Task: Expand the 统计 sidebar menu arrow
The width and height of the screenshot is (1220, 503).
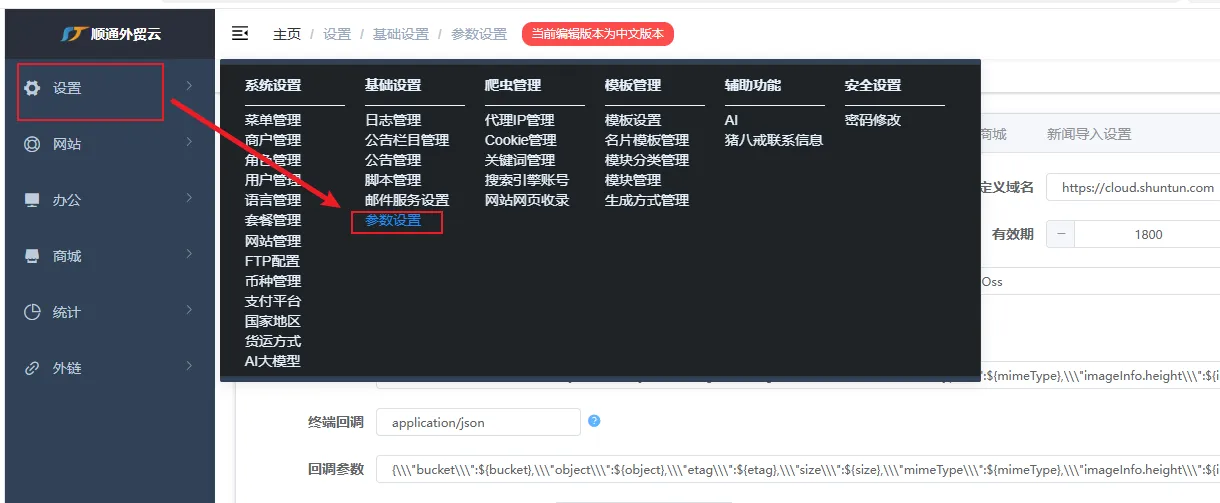Action: [189, 311]
